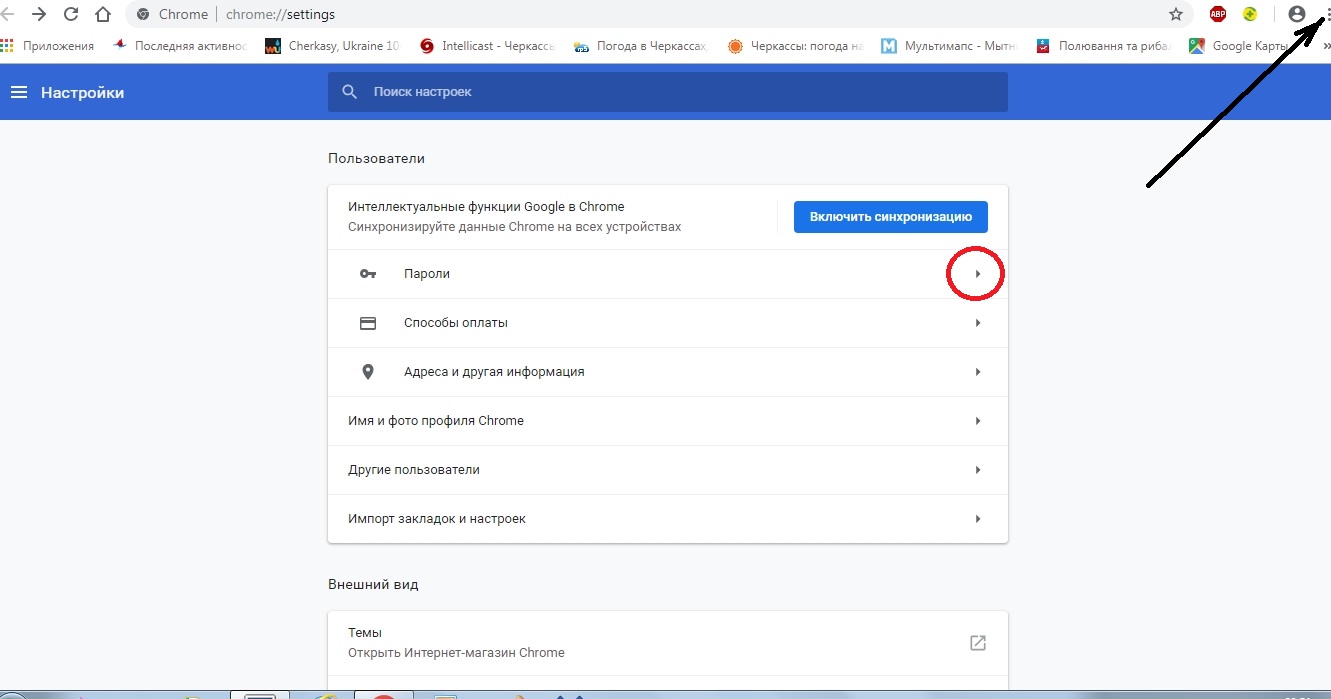Open the ABP adblock extension icon
The image size is (1331, 699).
[1218, 14]
